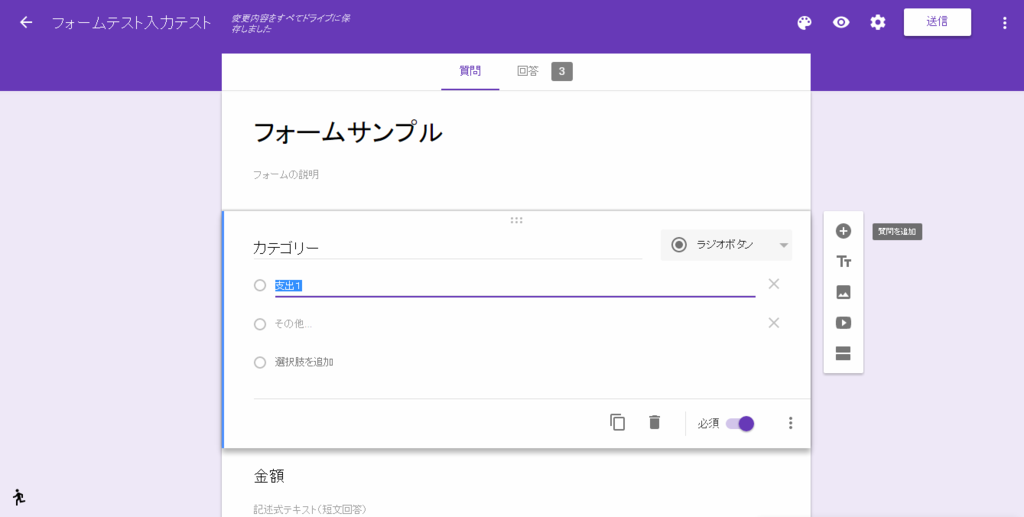Select the radio circle beside 選択肢を追加

point(260,362)
